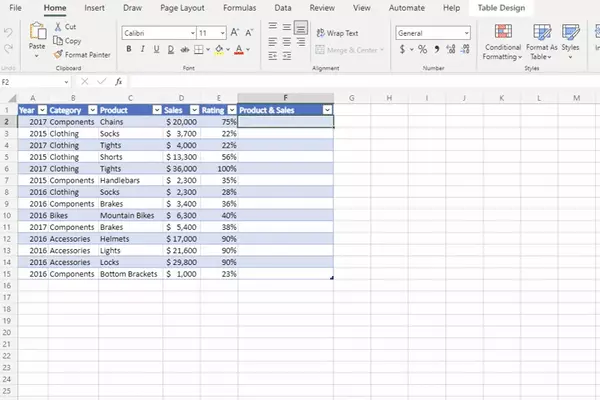This screenshot has height=400, width=600.
Task: Align text left
Action: coord(273,41)
